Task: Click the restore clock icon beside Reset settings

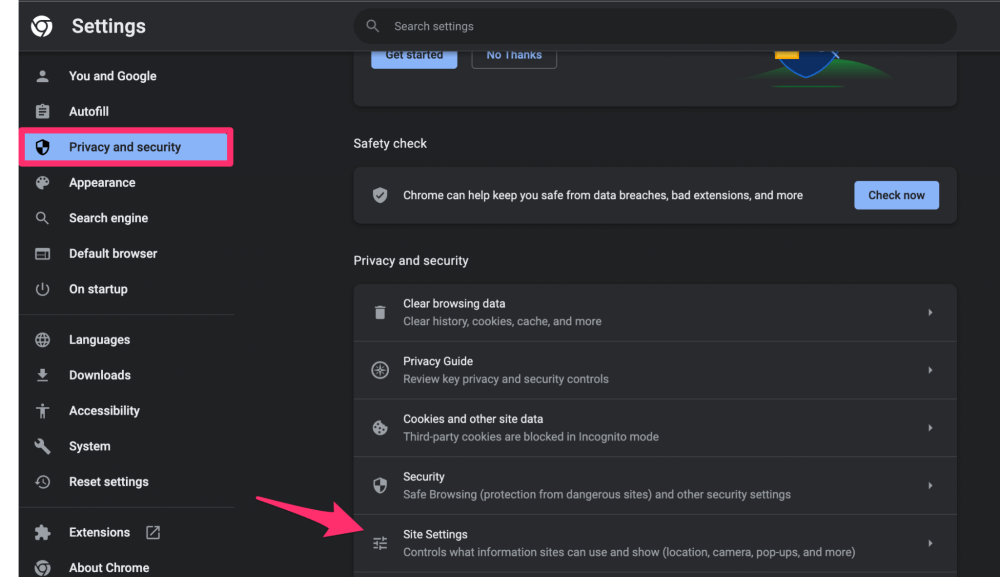Action: [43, 482]
